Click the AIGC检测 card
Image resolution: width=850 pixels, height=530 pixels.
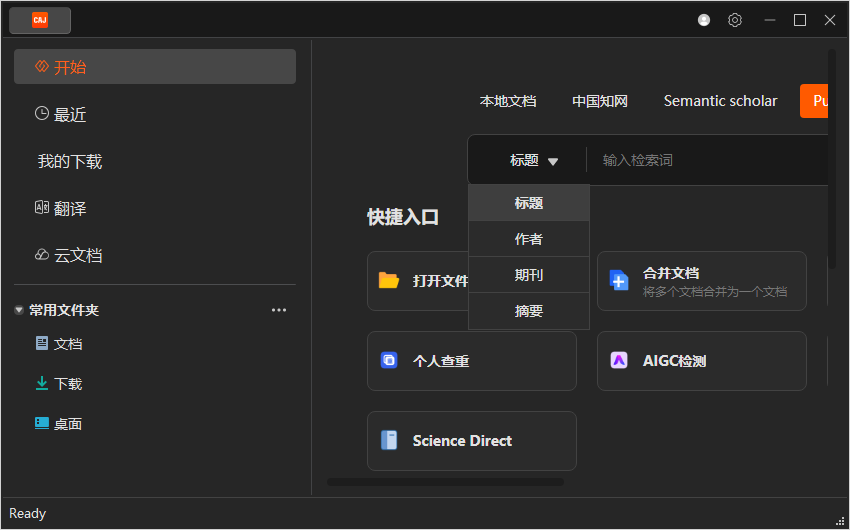coord(701,361)
